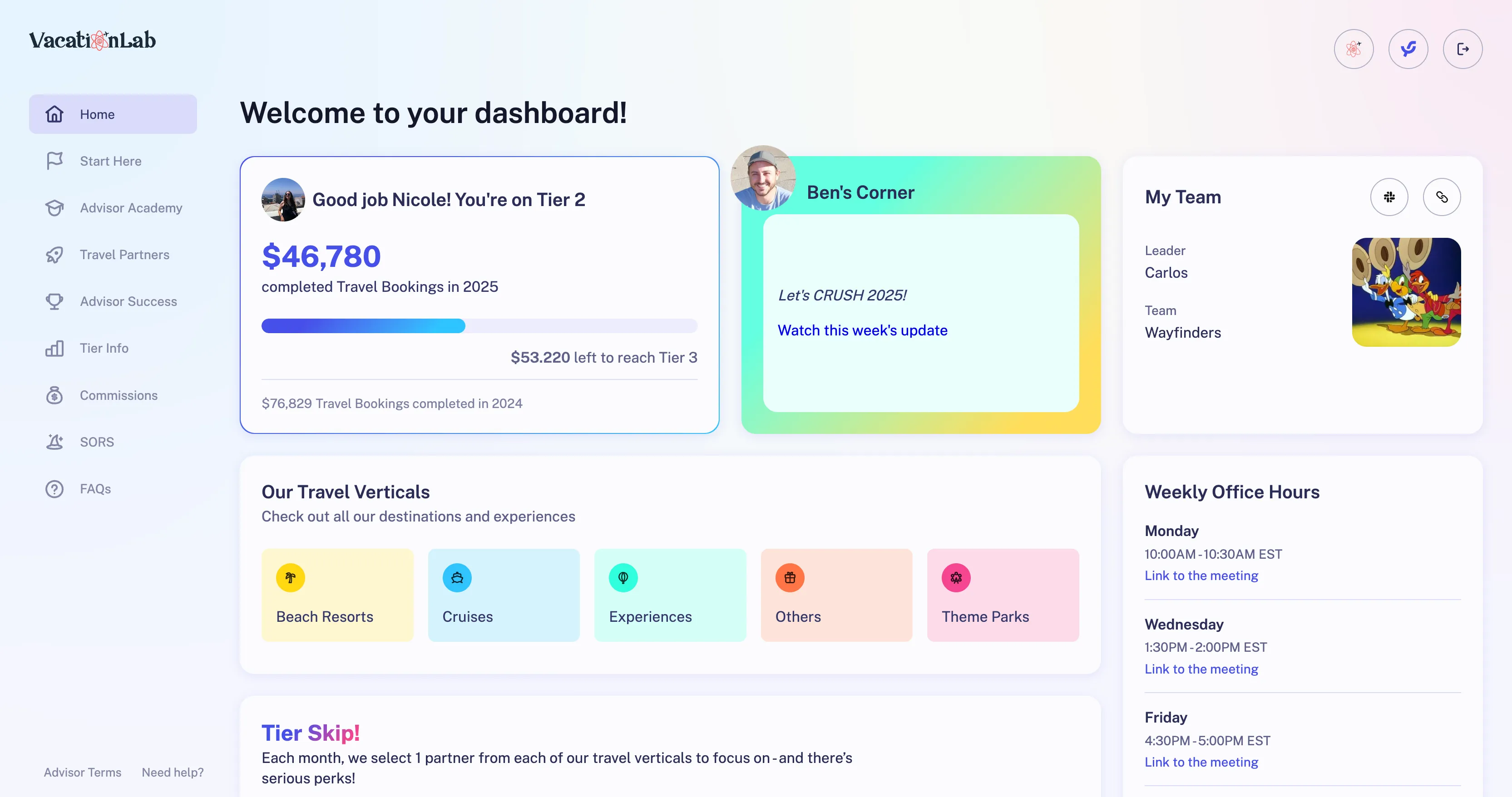Click the logout icon button
1512x797 pixels.
tap(1462, 49)
